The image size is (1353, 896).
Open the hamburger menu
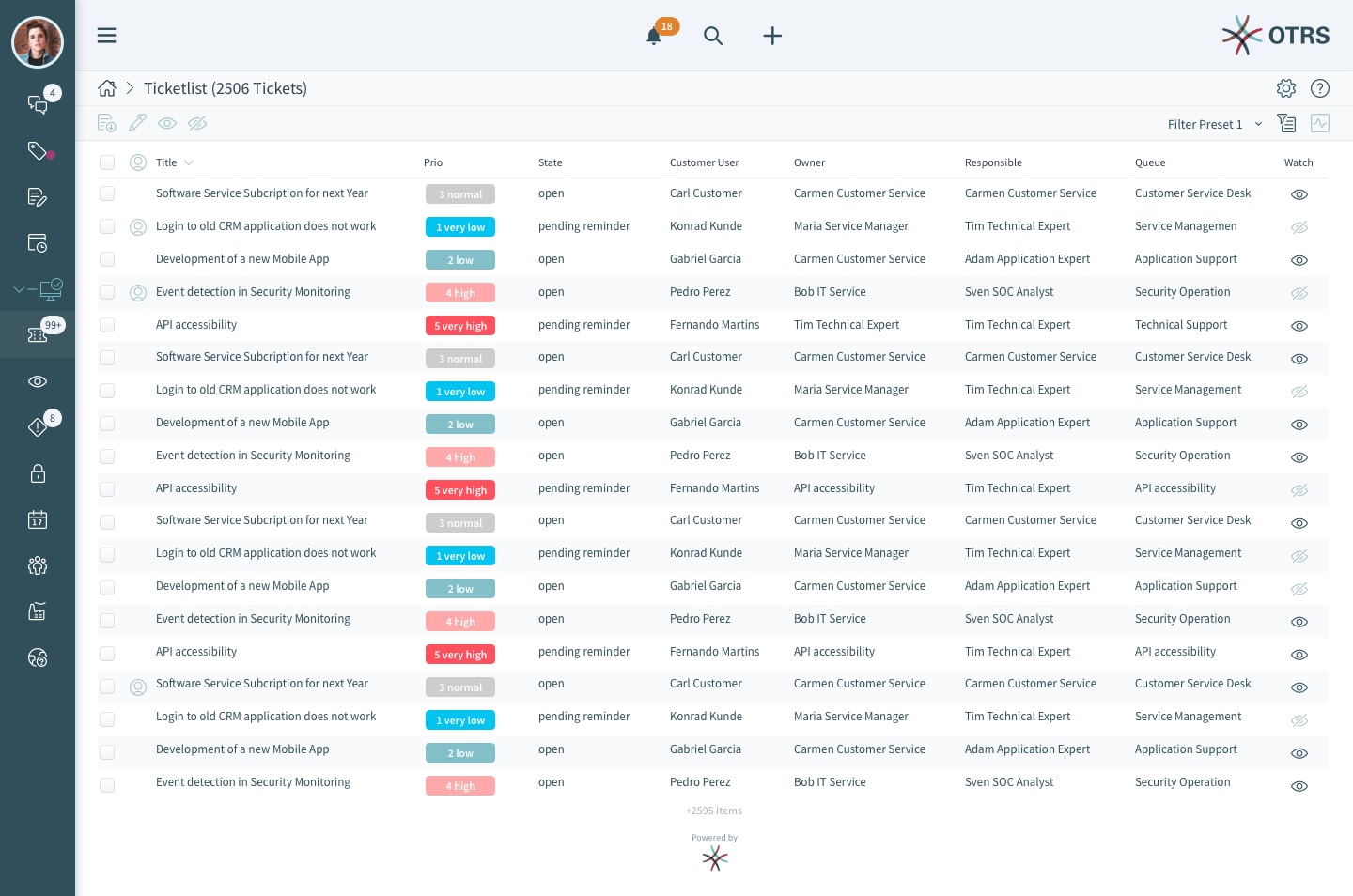(107, 36)
